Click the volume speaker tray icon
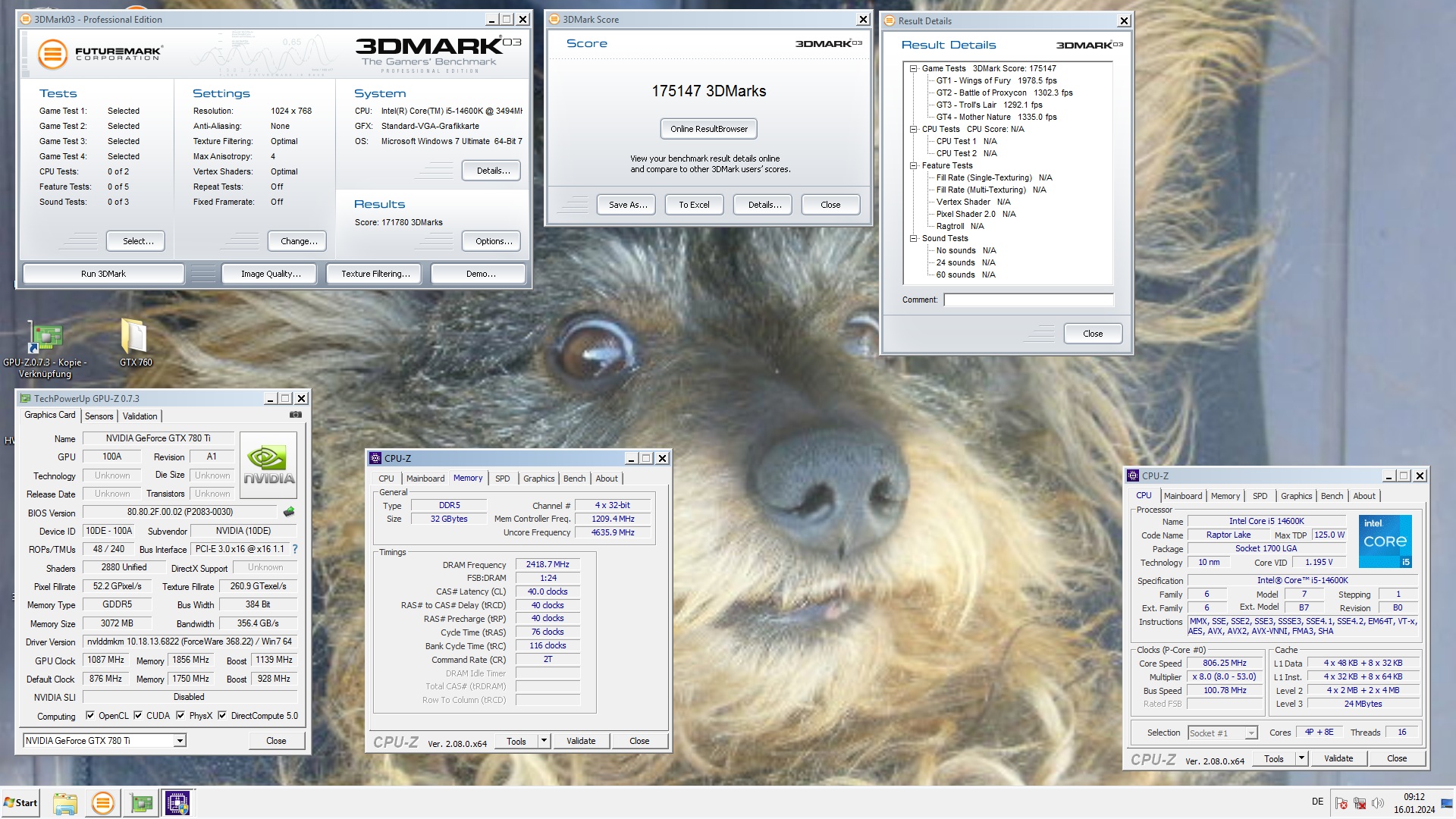This screenshot has height=819, width=1456. click(1378, 803)
